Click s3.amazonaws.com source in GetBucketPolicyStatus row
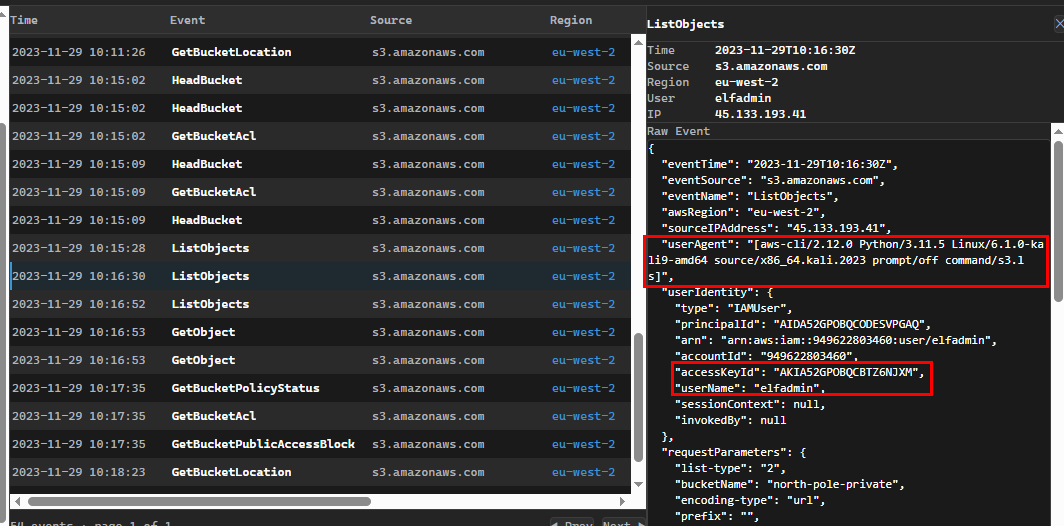 (428, 388)
